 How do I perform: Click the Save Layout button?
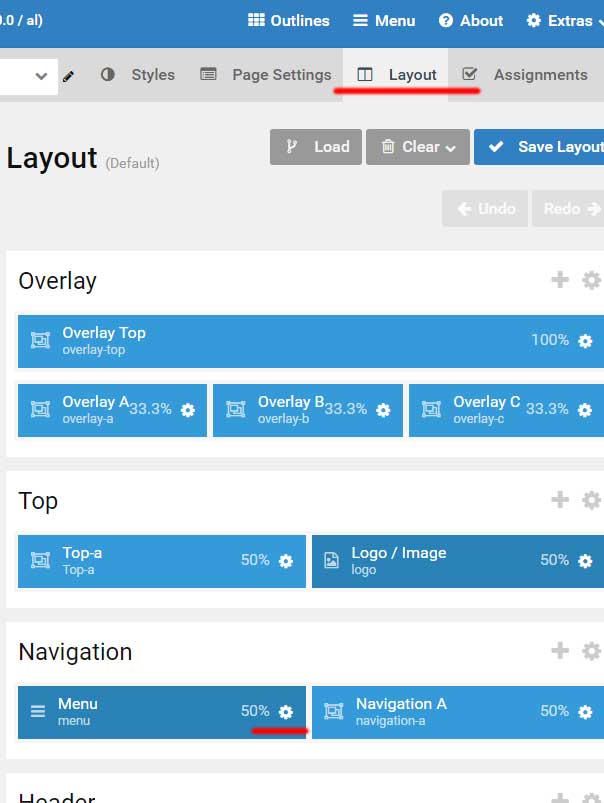pyautogui.click(x=539, y=147)
